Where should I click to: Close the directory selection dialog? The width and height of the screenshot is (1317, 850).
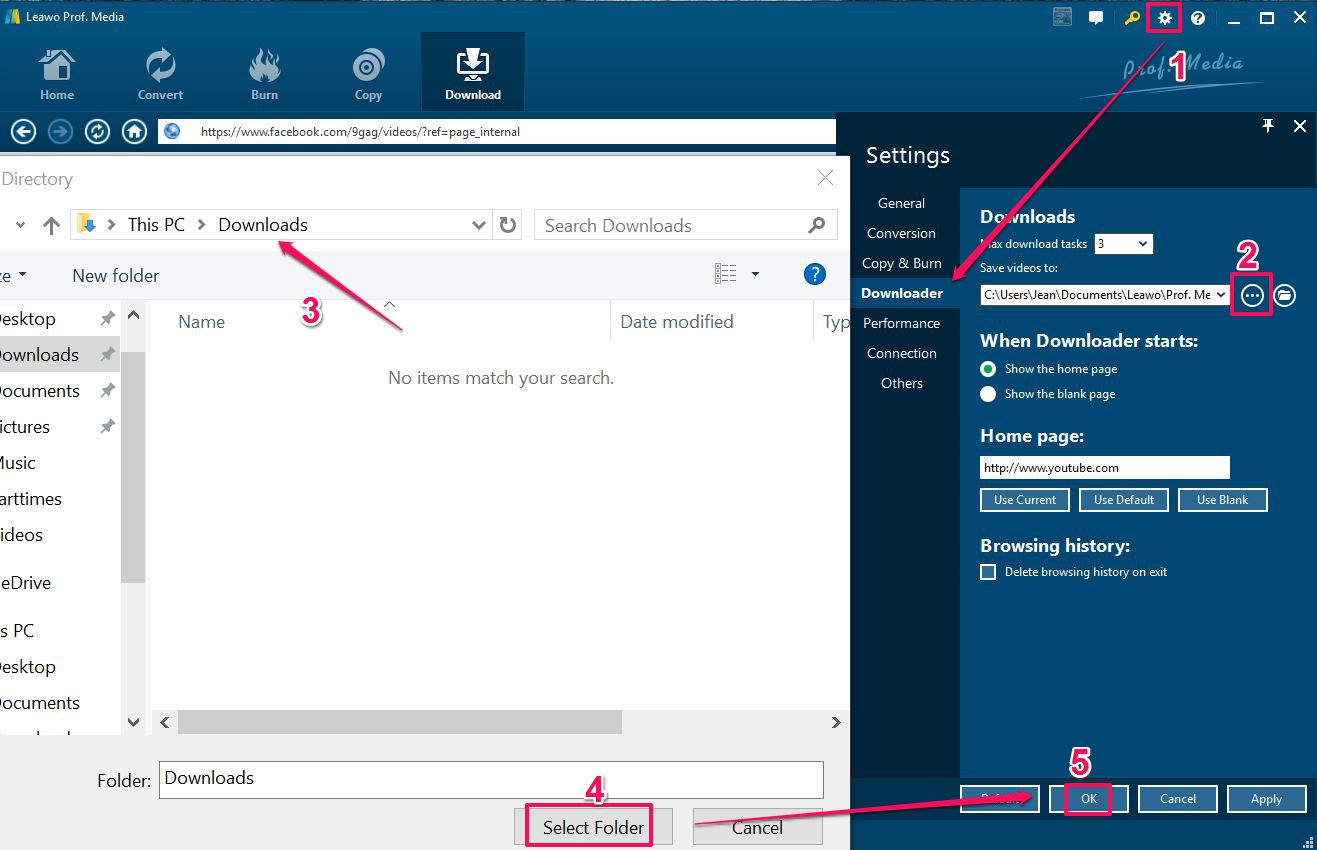point(825,178)
